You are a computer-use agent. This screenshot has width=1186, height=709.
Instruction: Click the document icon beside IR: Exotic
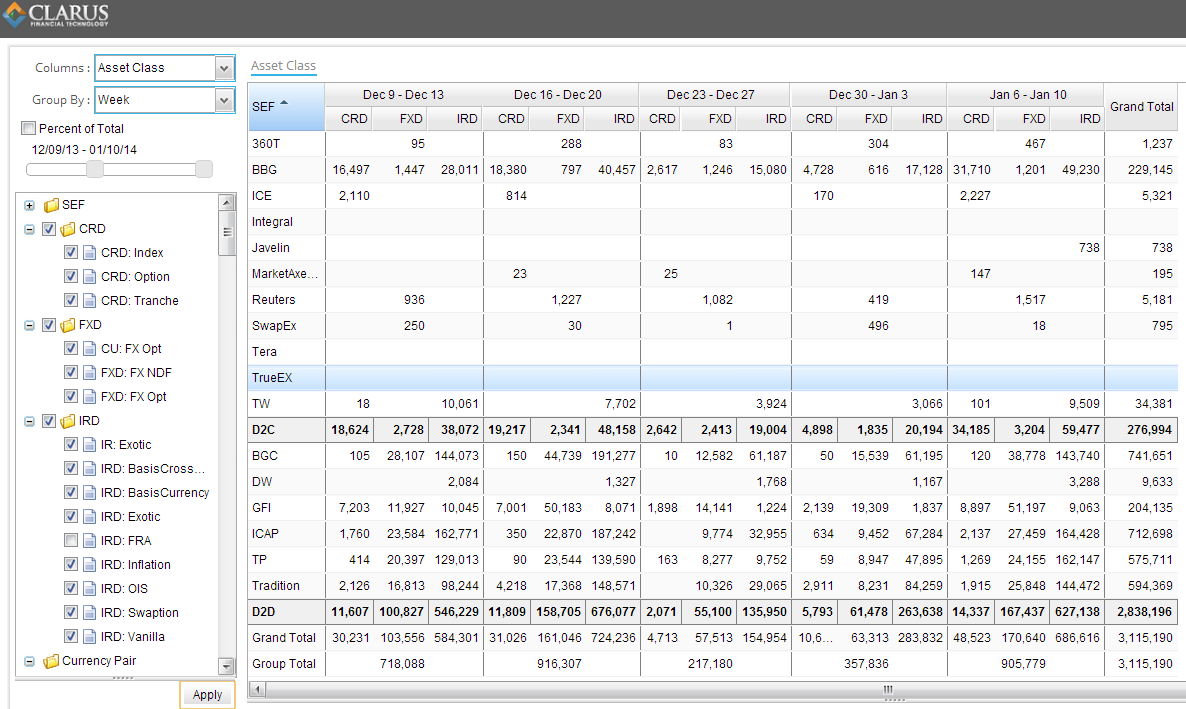coord(89,445)
